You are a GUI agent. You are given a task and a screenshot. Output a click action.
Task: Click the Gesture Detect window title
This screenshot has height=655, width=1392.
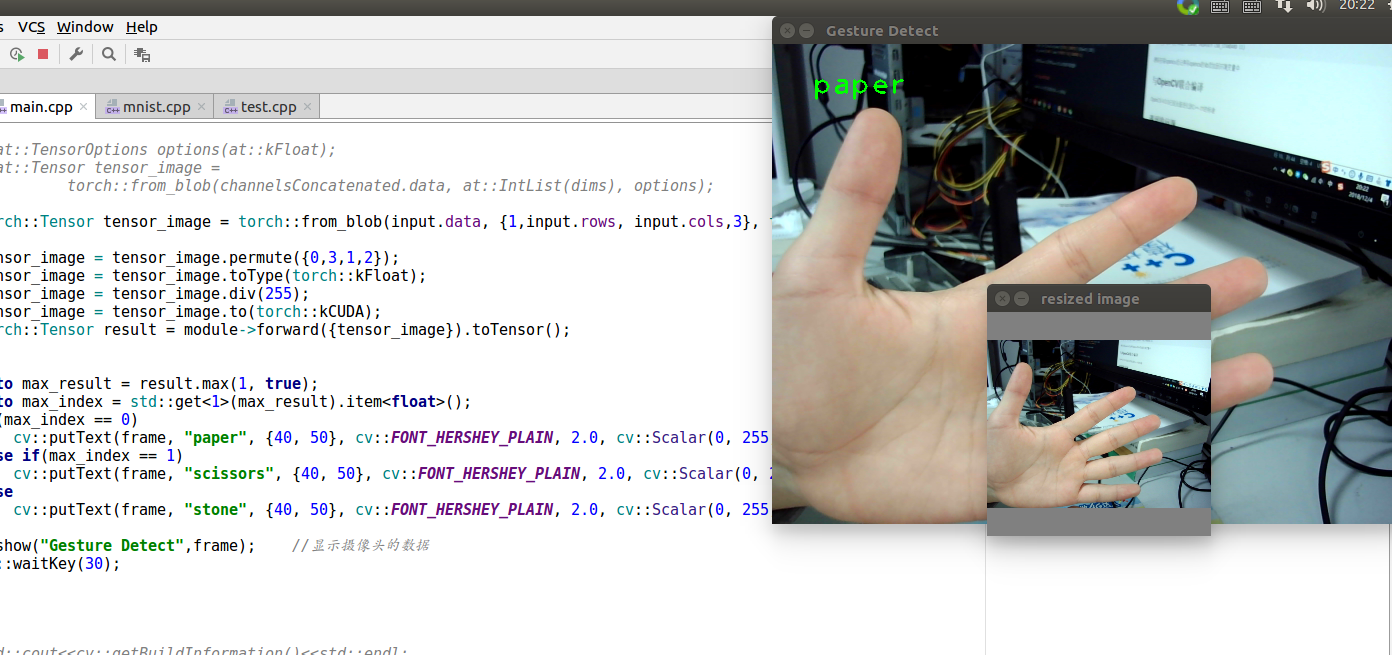tap(882, 31)
